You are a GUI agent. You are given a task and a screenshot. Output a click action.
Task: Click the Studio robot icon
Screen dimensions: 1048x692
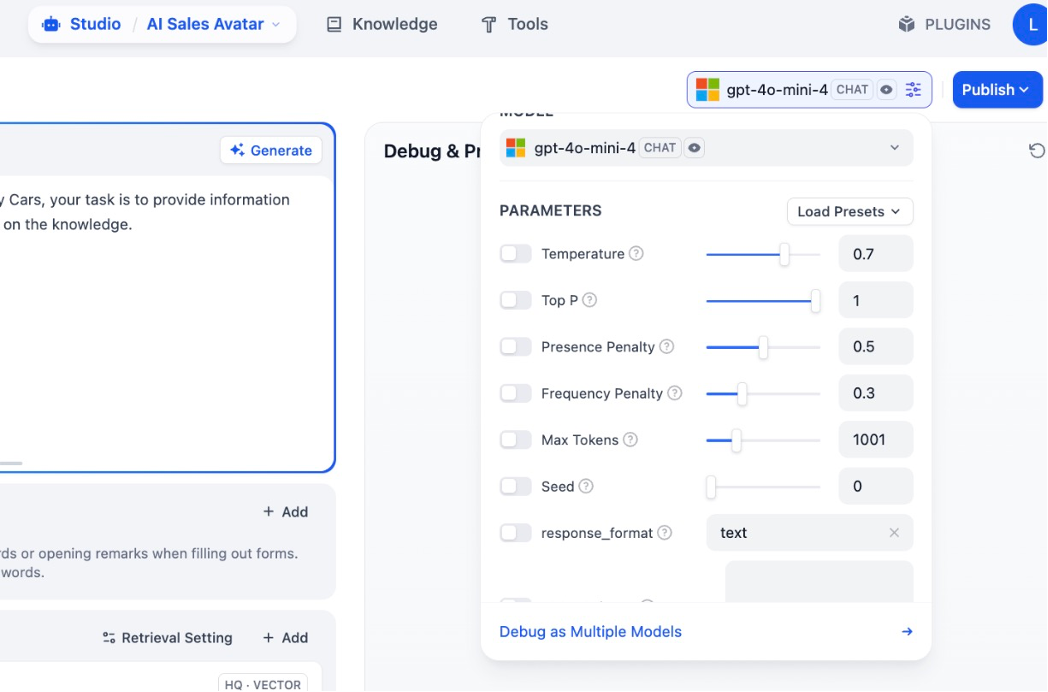tap(51, 25)
